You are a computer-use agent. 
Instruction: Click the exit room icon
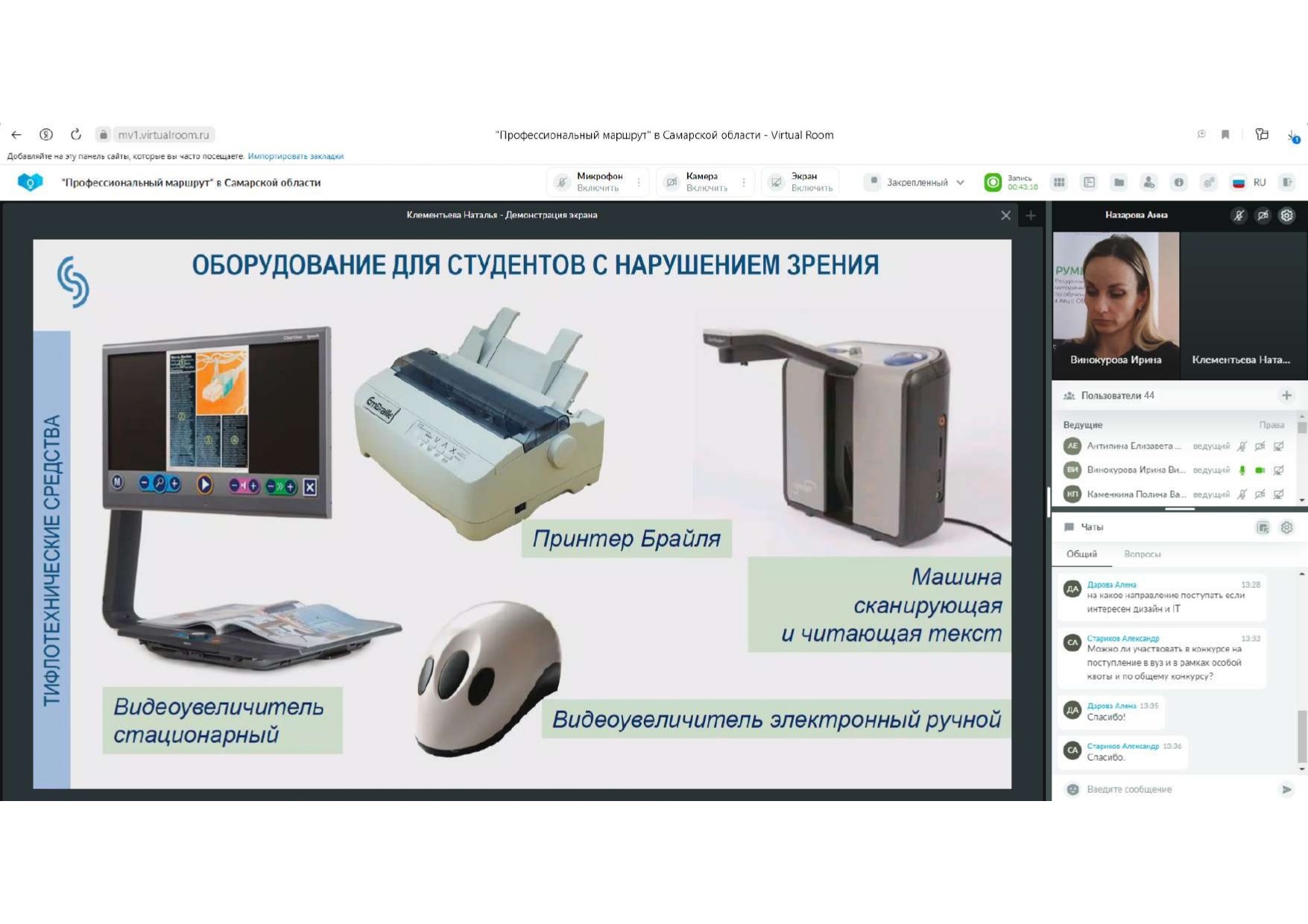(x=1287, y=183)
